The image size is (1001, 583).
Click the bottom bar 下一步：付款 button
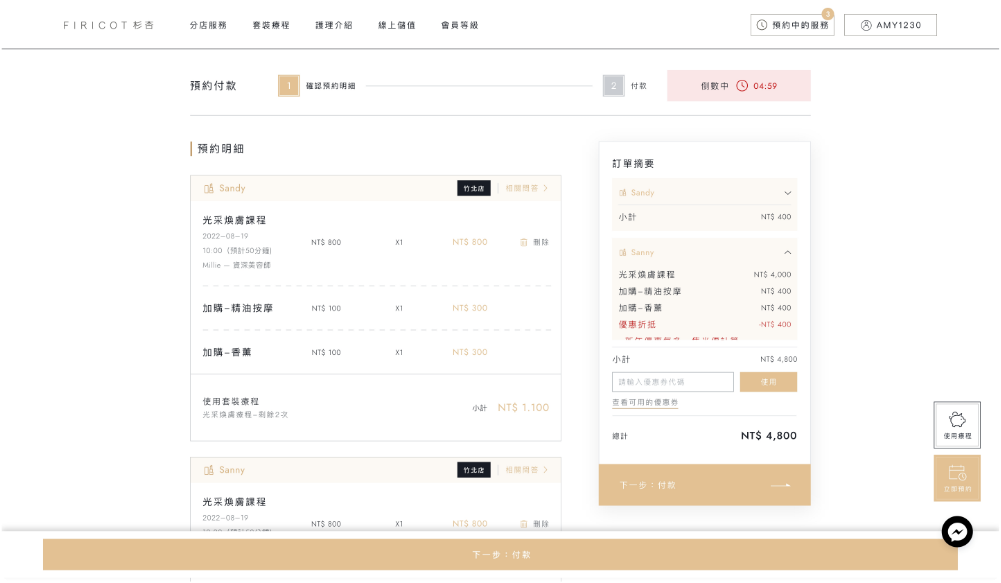pos(500,554)
